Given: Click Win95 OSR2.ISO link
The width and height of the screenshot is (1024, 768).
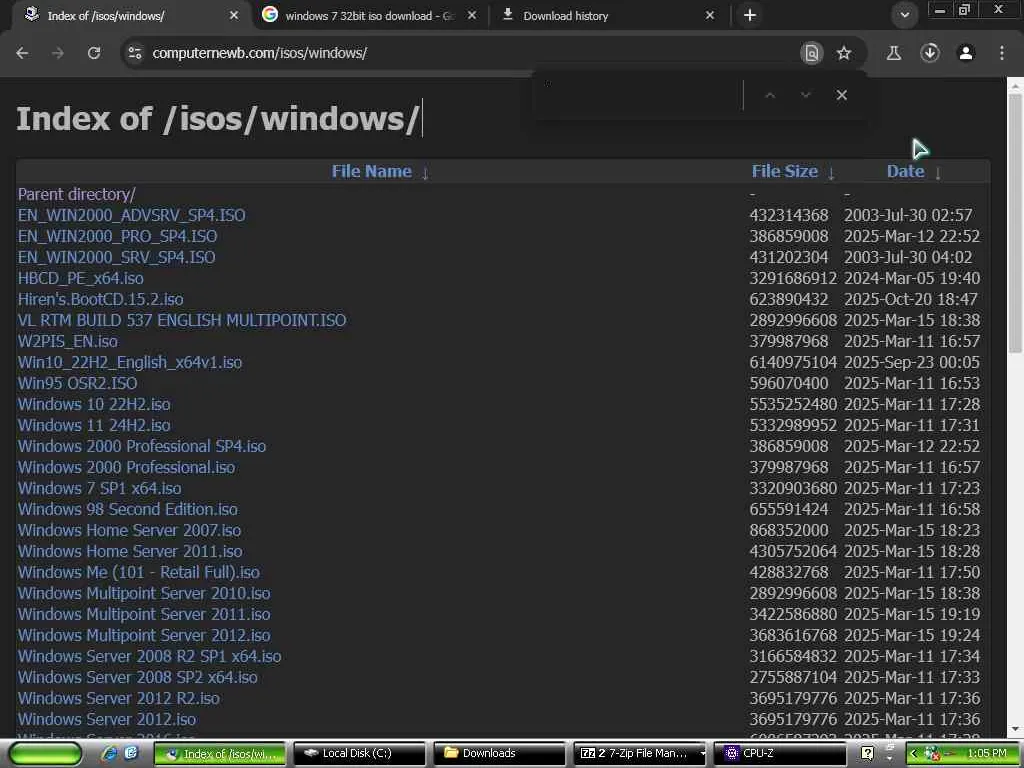Looking at the screenshot, I should tap(78, 383).
